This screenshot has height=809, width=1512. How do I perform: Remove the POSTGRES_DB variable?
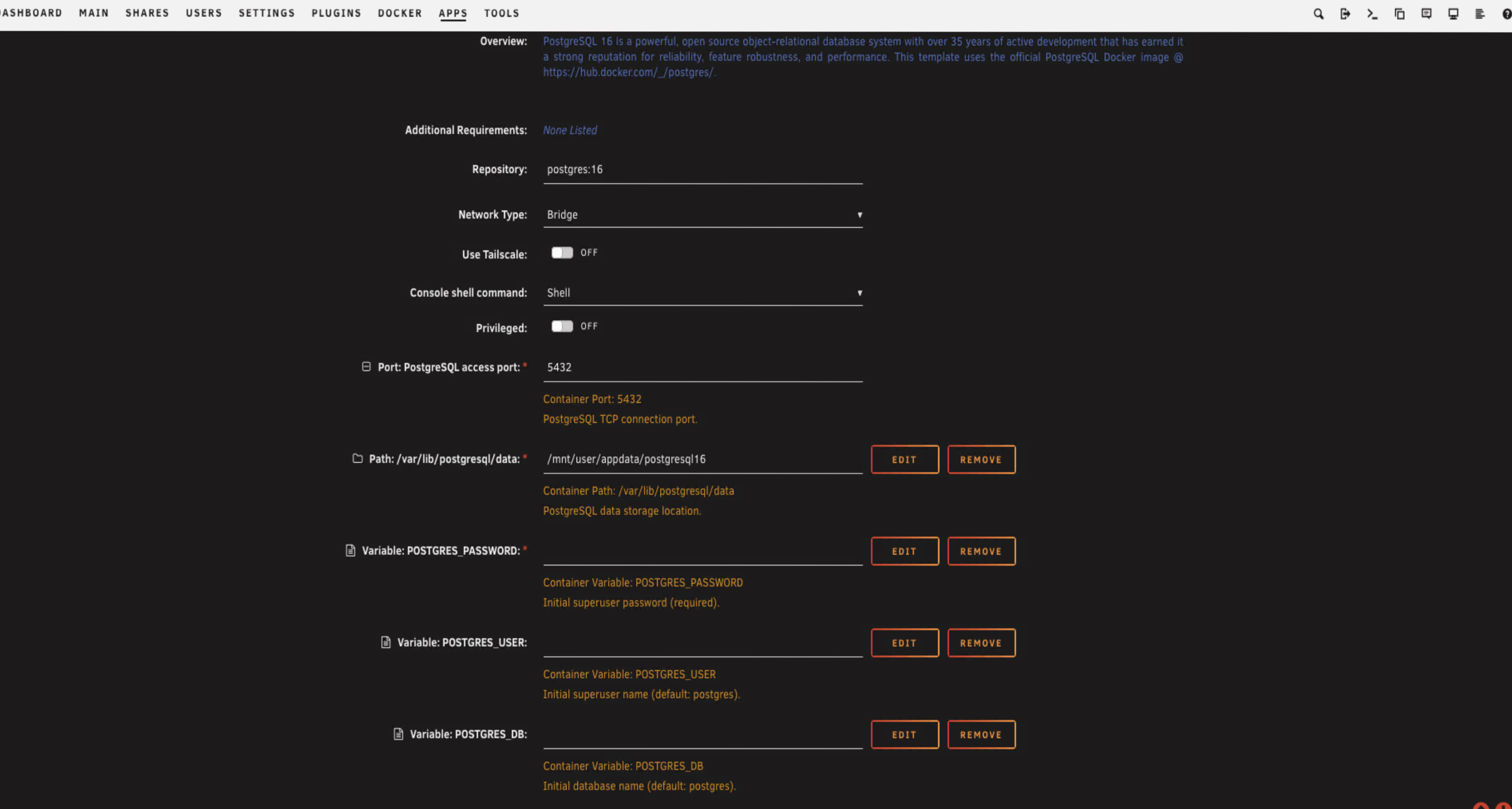coord(981,734)
